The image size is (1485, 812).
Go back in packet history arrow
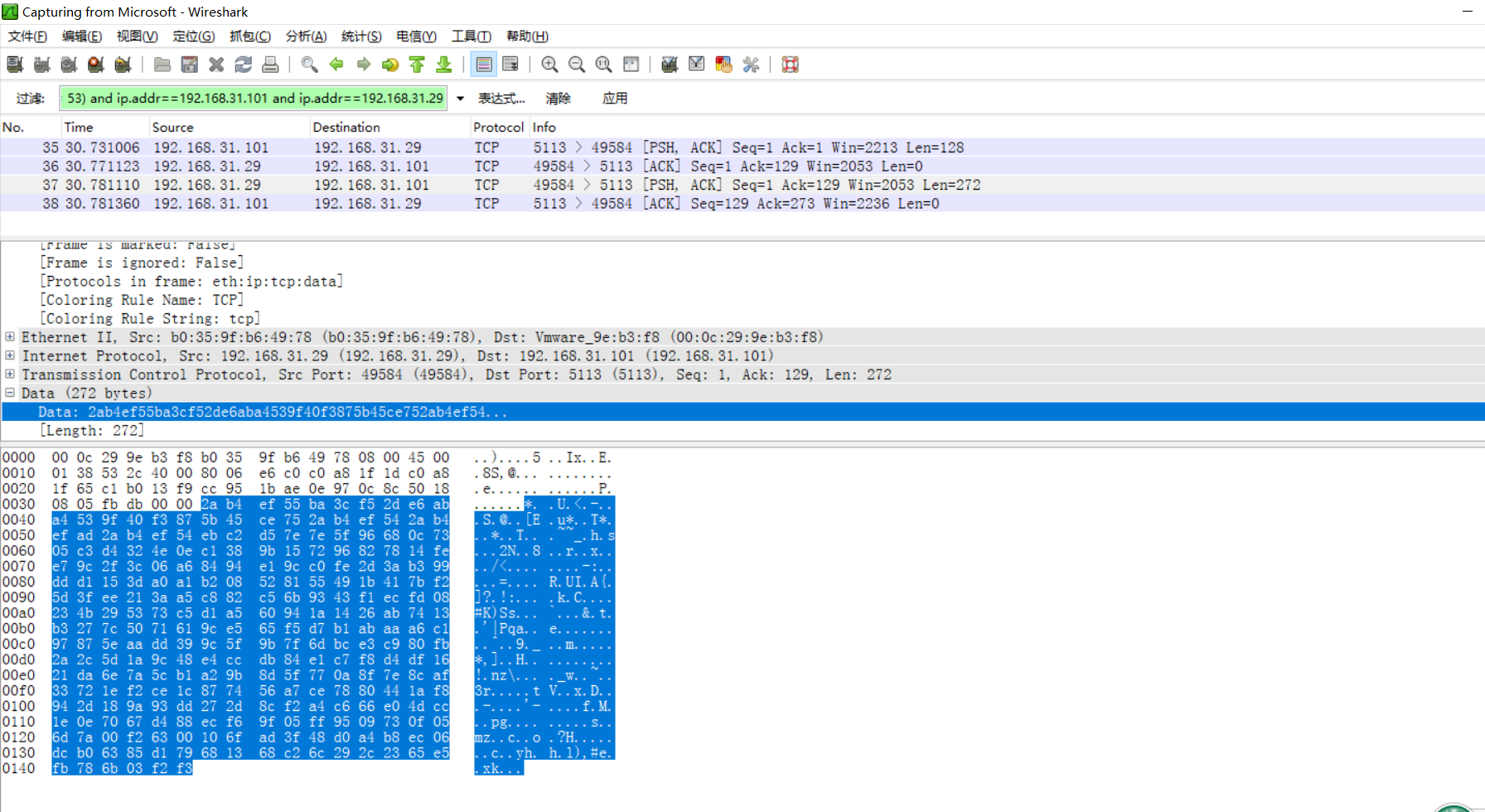point(336,65)
